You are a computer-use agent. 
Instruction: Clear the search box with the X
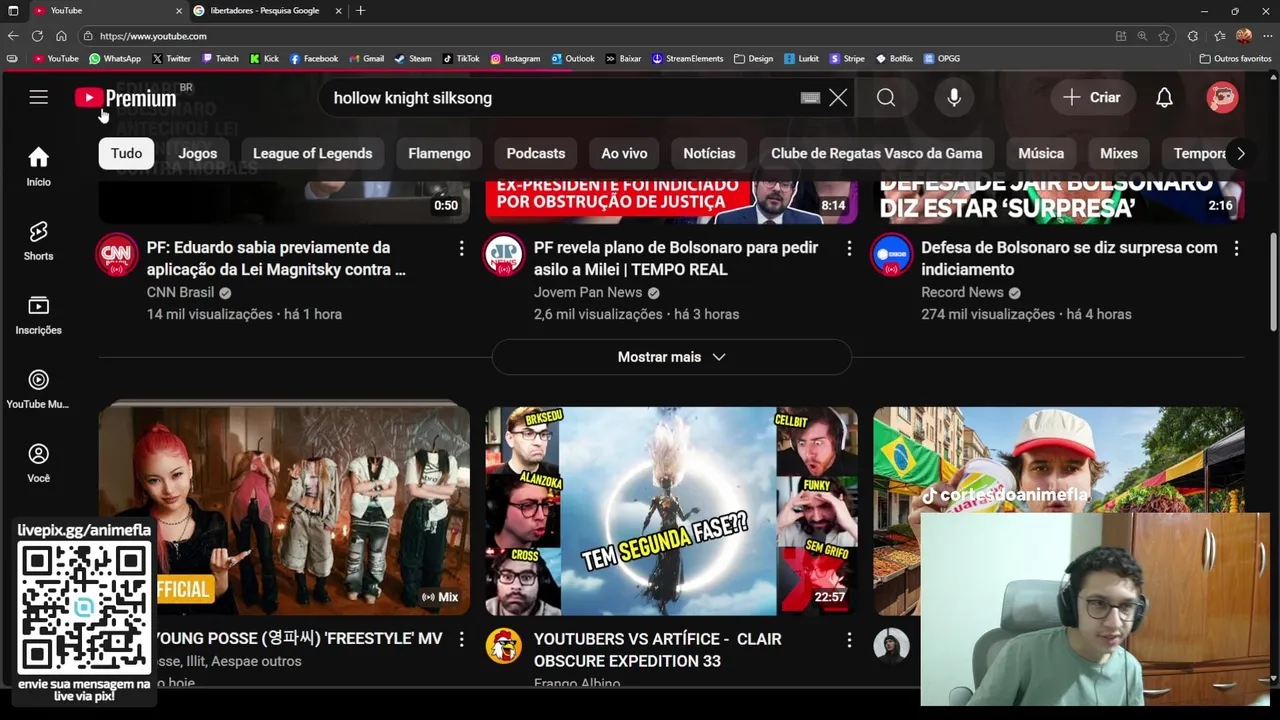838,98
